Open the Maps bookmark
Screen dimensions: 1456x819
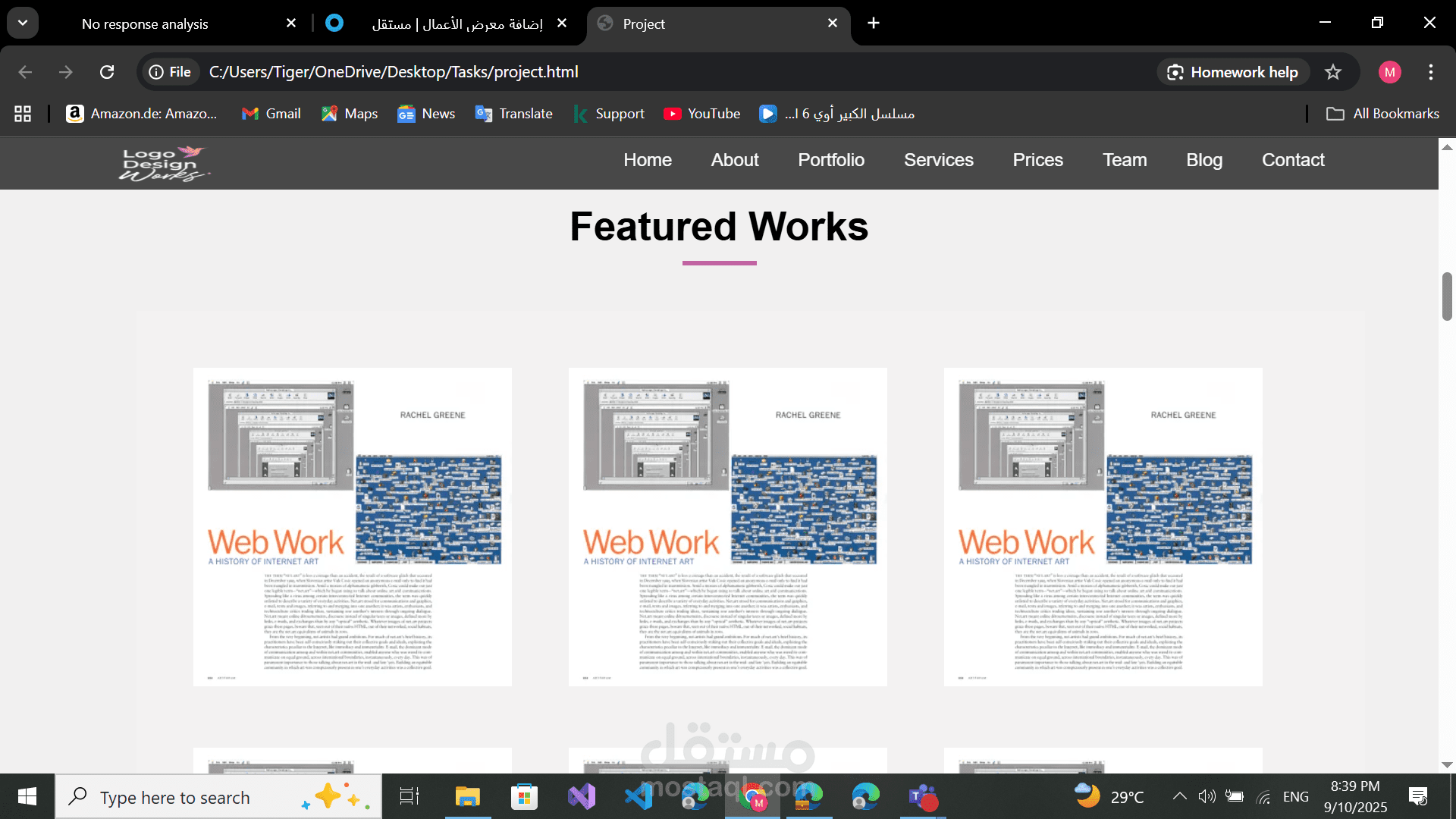pos(350,114)
